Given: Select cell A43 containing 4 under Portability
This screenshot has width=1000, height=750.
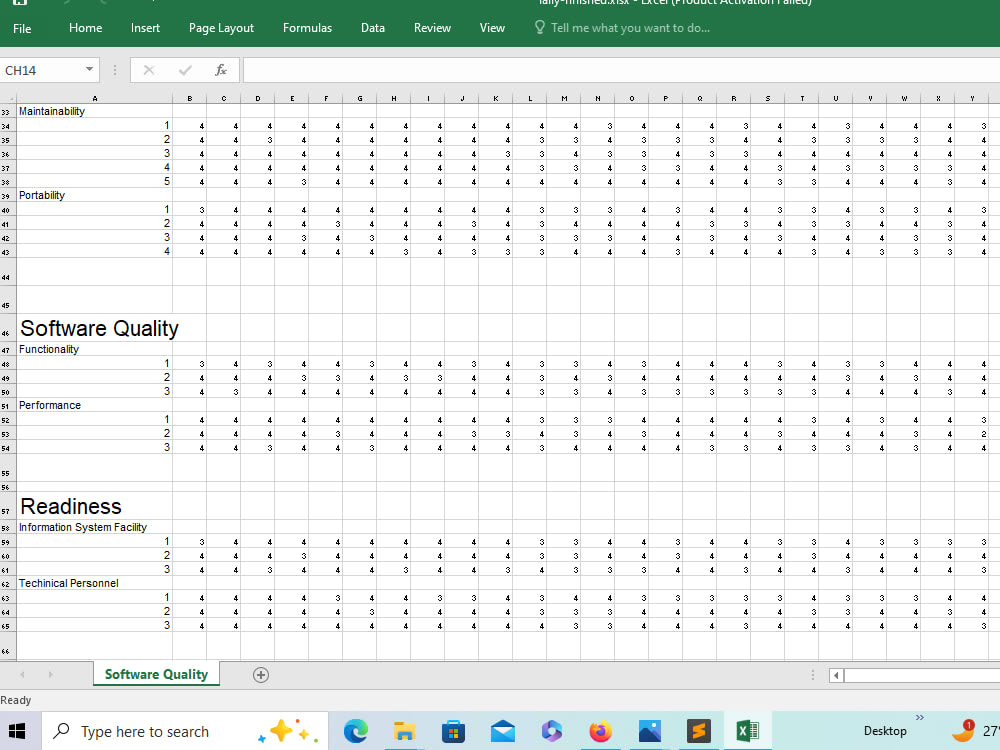Looking at the screenshot, I should click(94, 251).
